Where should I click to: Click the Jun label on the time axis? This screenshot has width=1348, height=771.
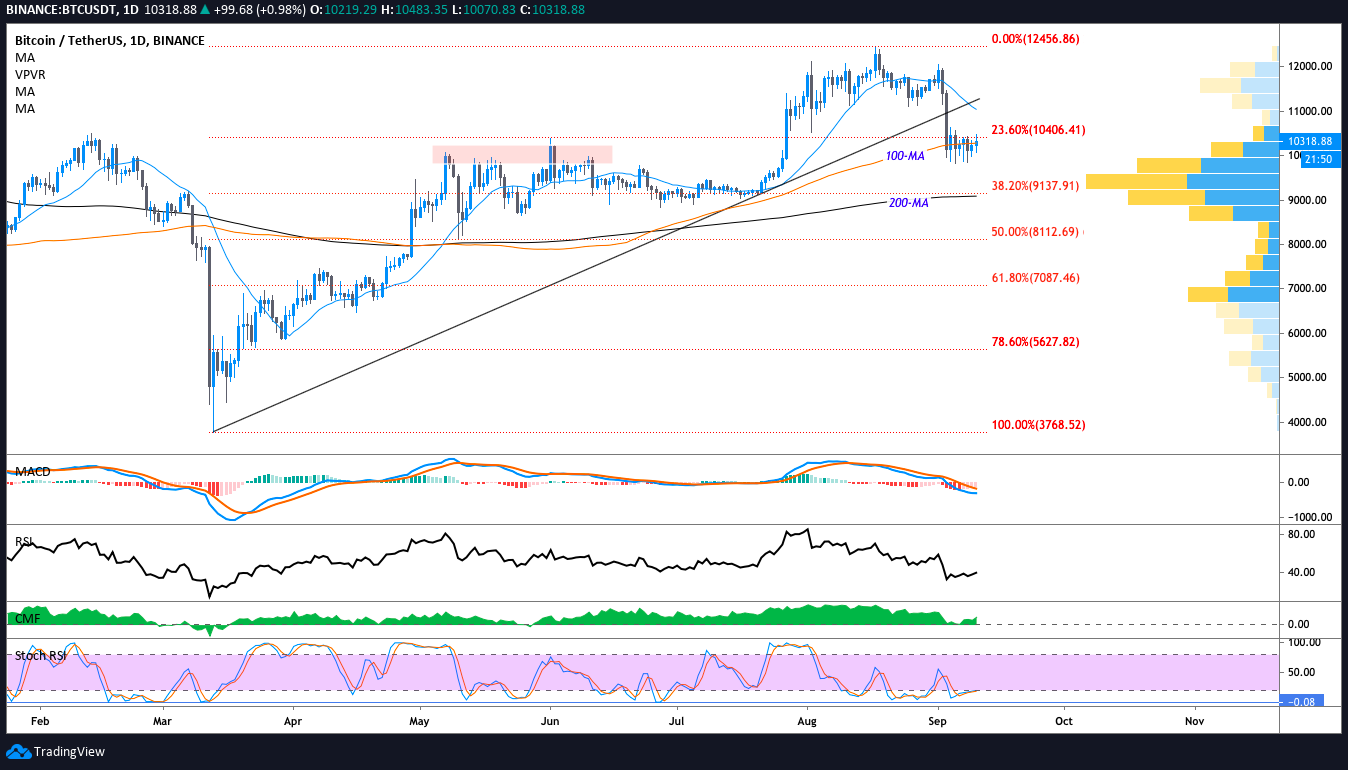pyautogui.click(x=549, y=720)
